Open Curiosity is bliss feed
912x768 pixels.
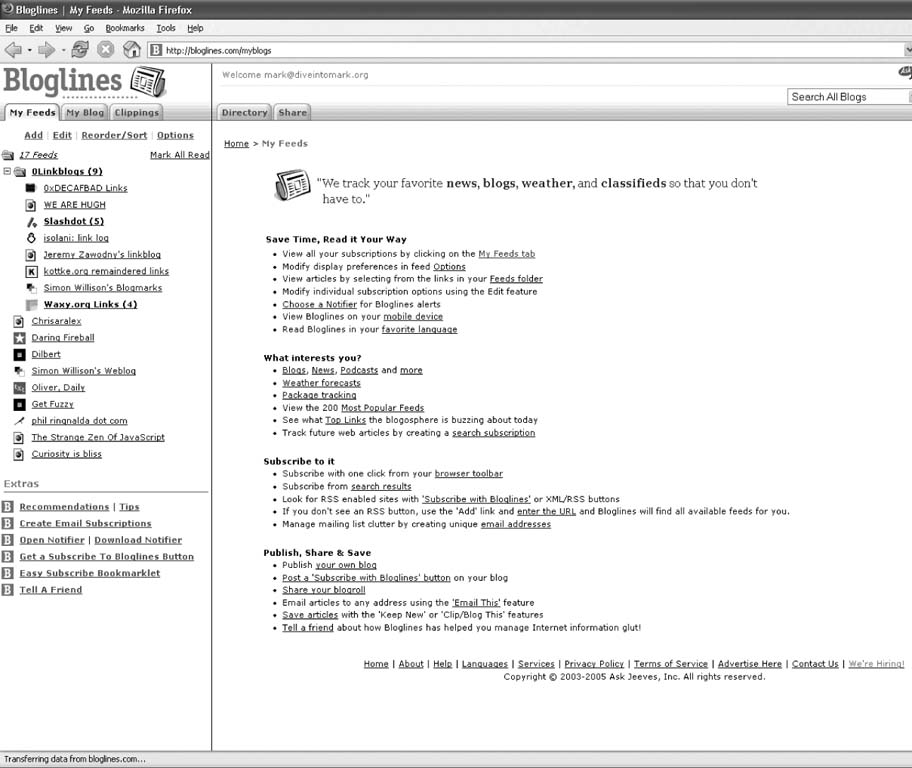pyautogui.click(x=66, y=454)
